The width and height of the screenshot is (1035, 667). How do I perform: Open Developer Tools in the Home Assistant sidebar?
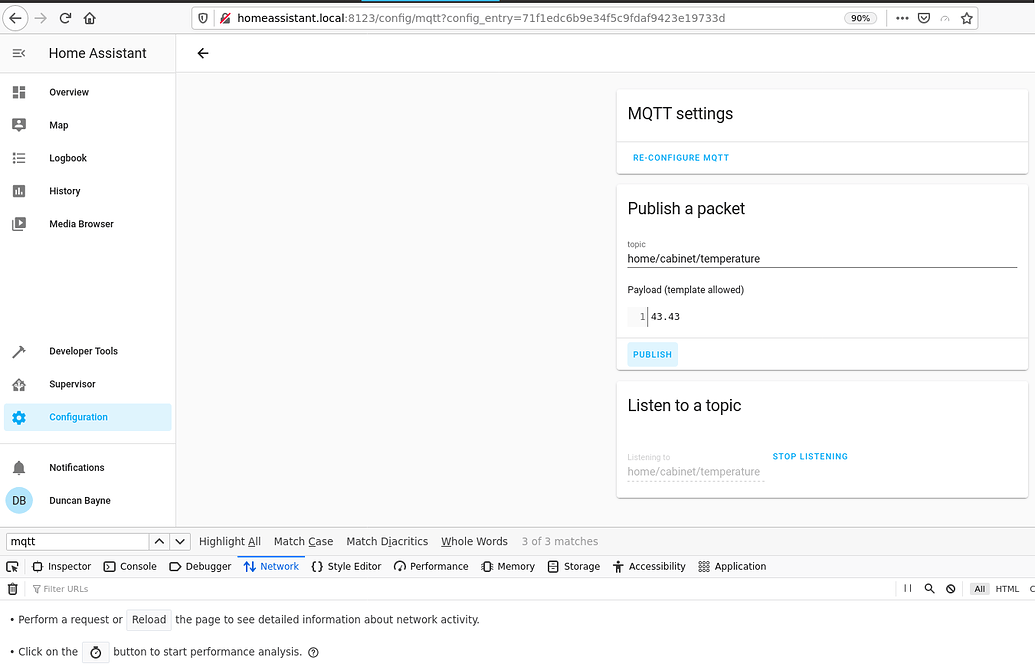tap(82, 351)
